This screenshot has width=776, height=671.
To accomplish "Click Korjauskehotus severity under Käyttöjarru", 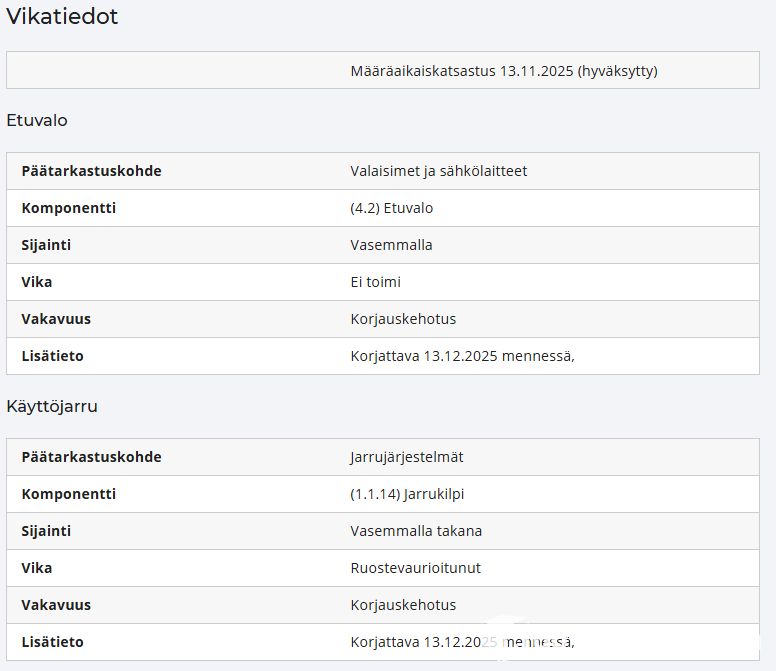I will (403, 605).
